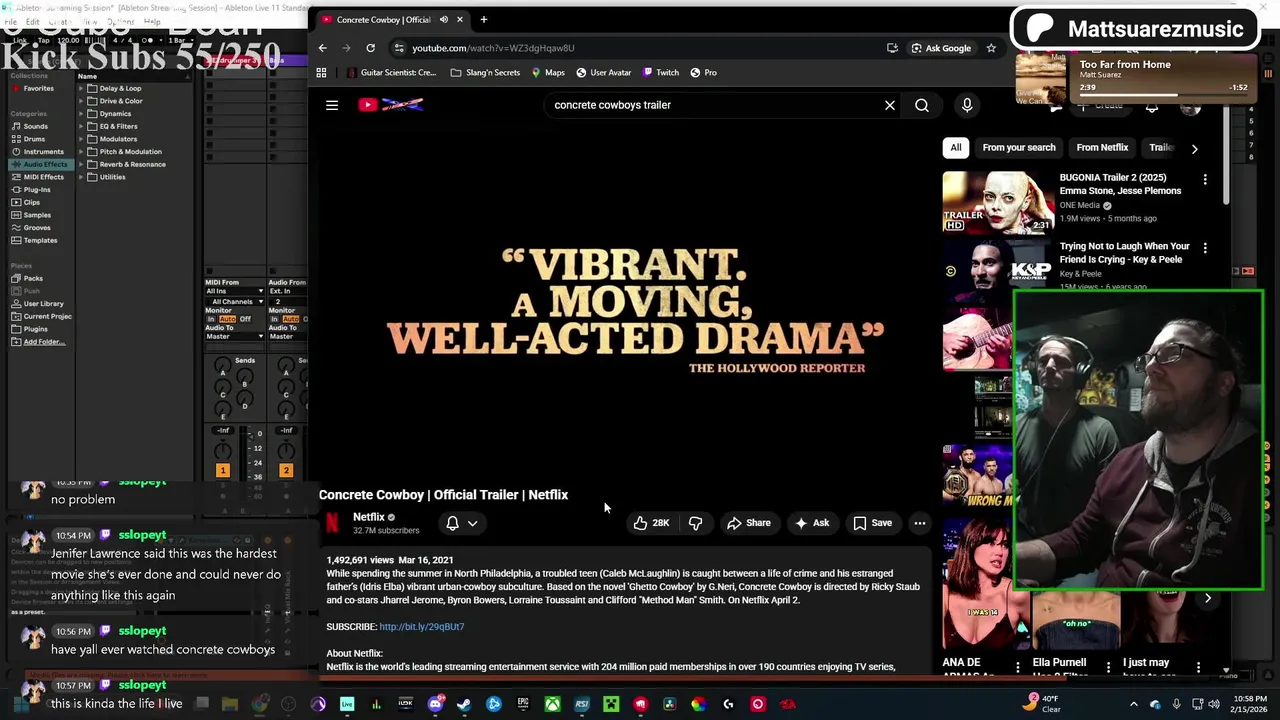Install or cast page icon in address bar
Image resolution: width=1280 pixels, height=720 pixels.
pos(892,48)
